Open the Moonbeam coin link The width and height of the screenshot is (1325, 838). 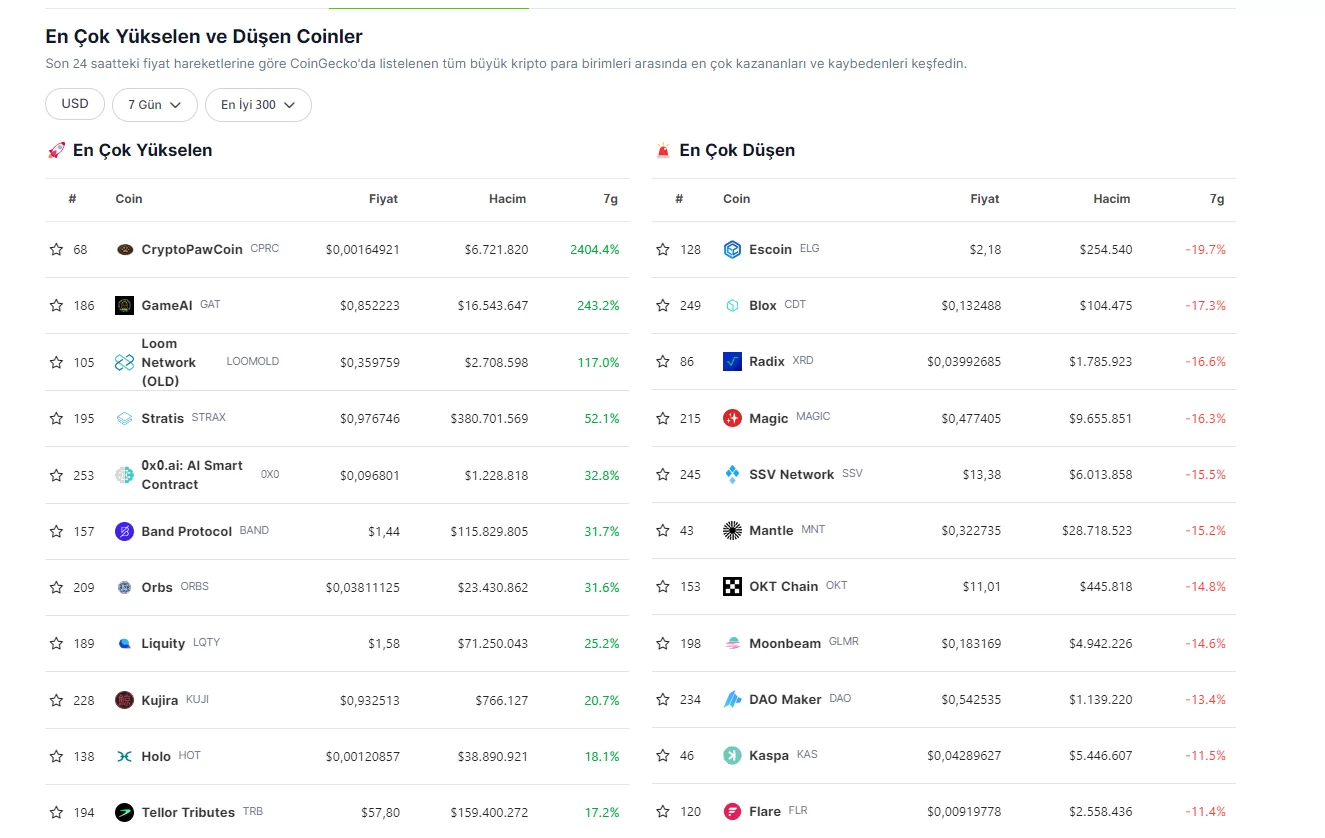784,644
